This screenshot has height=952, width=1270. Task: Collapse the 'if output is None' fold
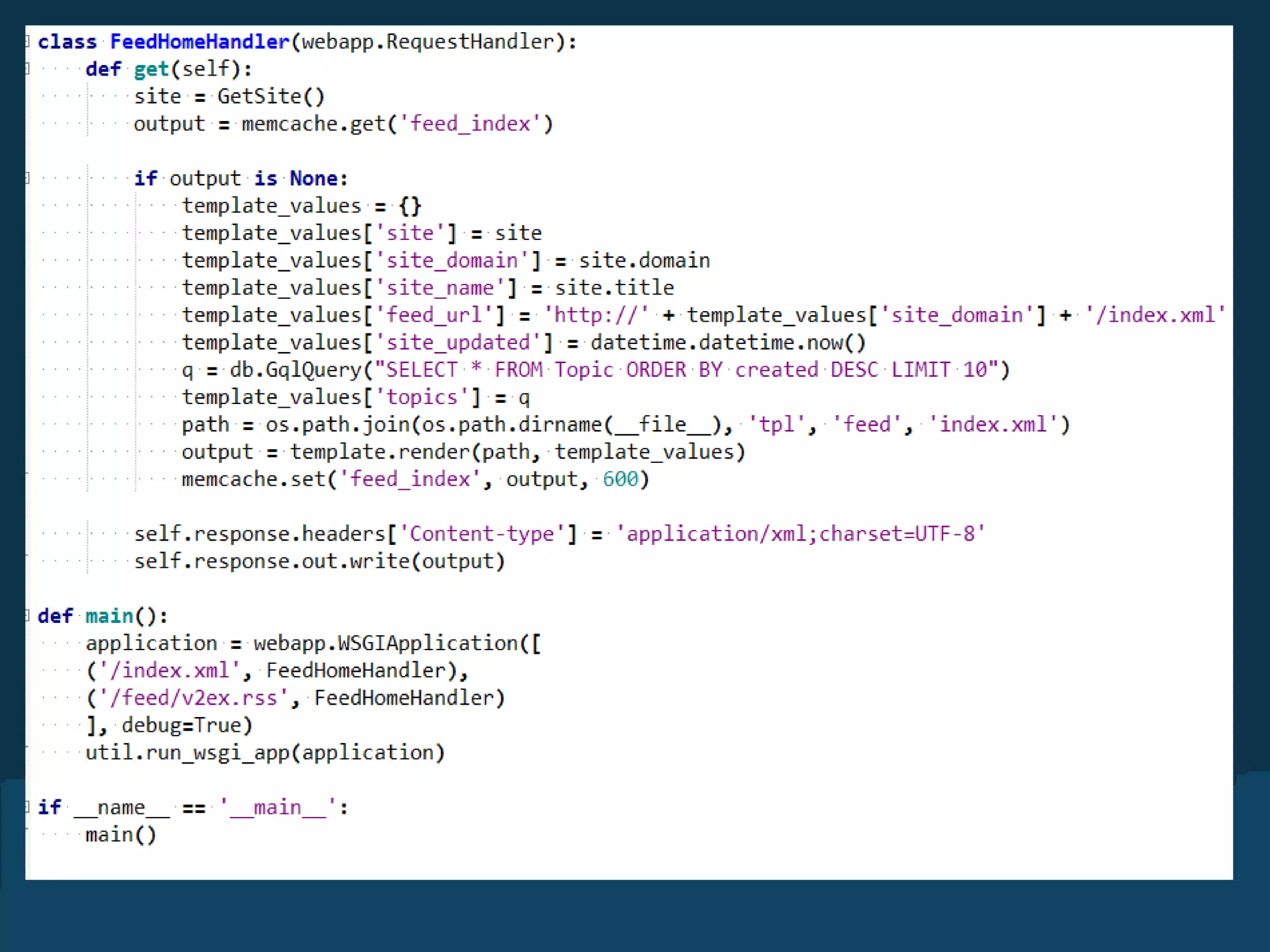tap(27, 178)
